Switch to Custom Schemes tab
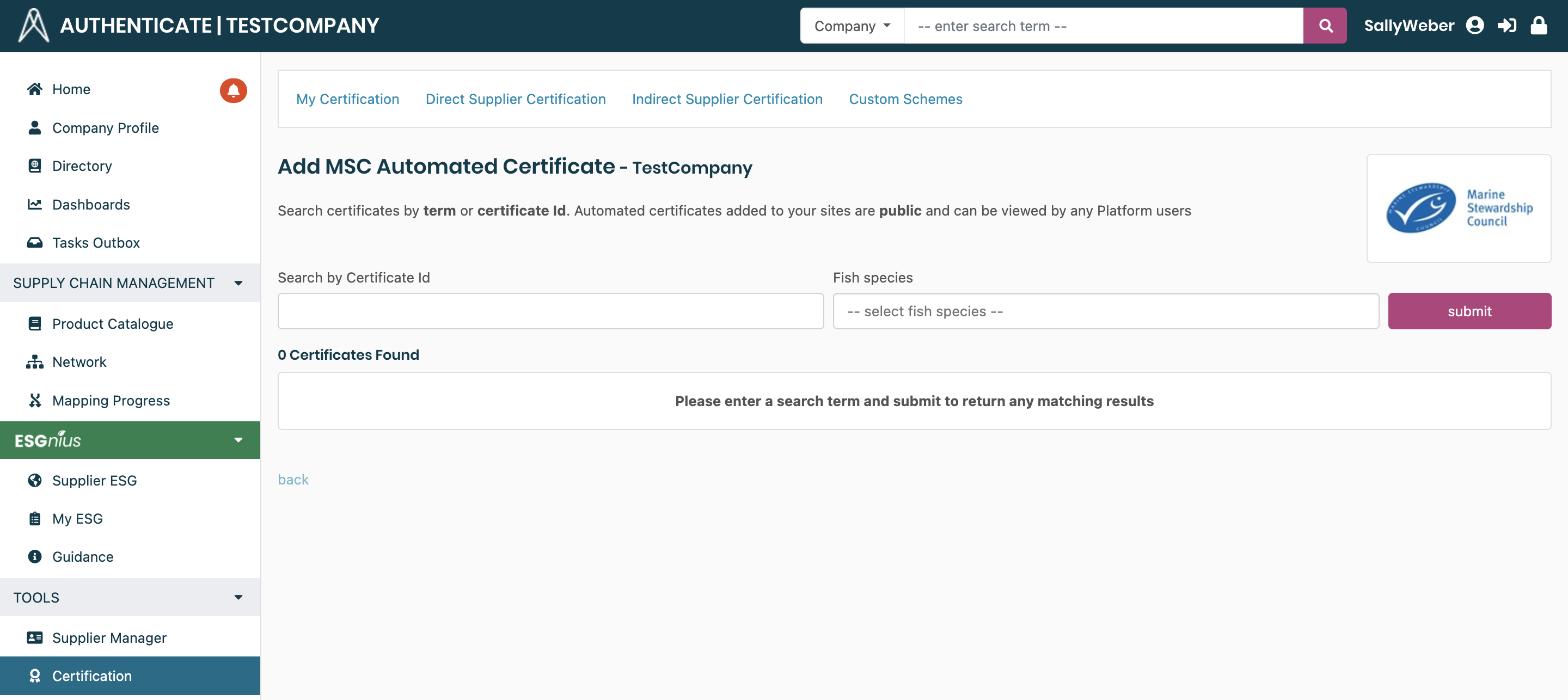The image size is (1568, 700). 905,99
